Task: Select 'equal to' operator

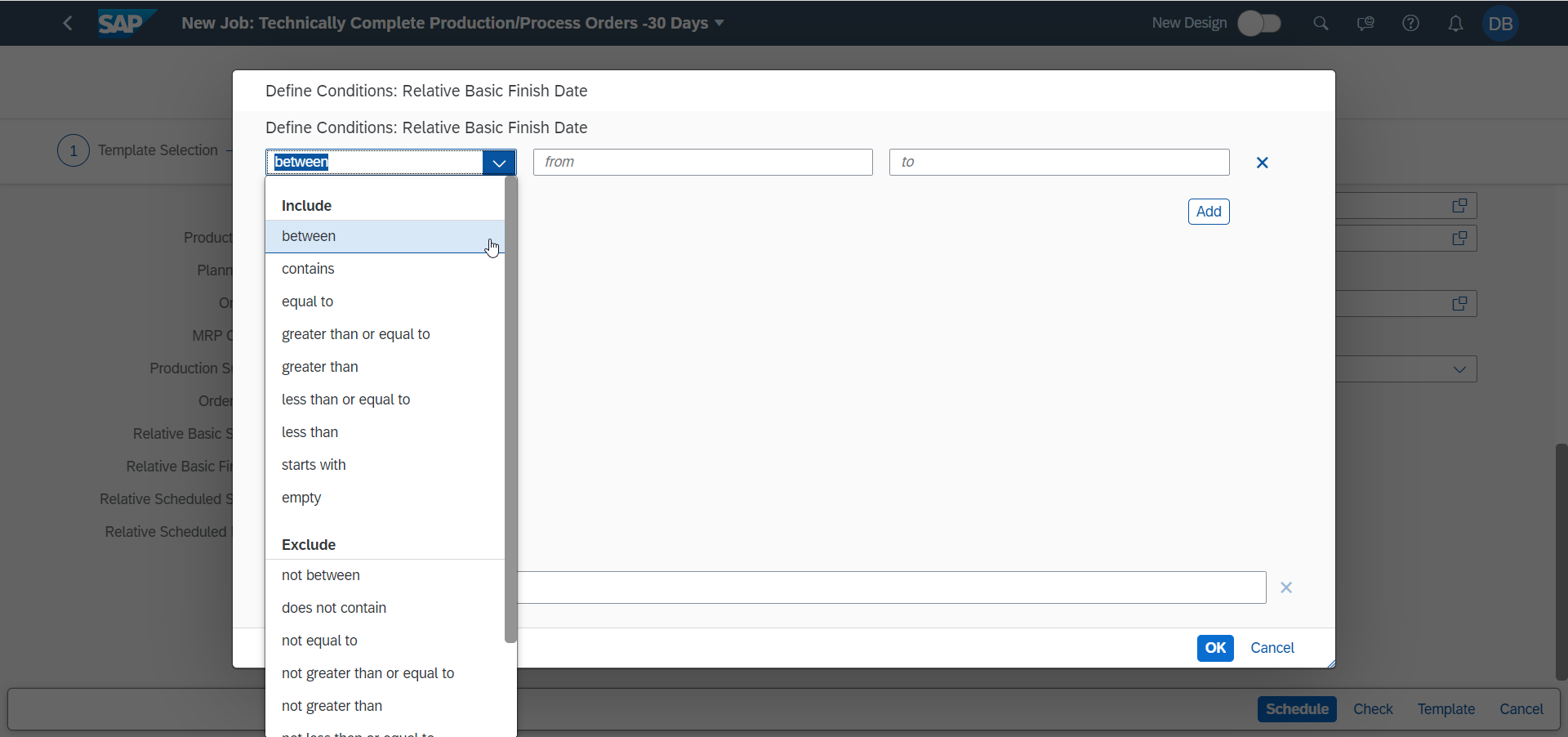Action: [385, 301]
